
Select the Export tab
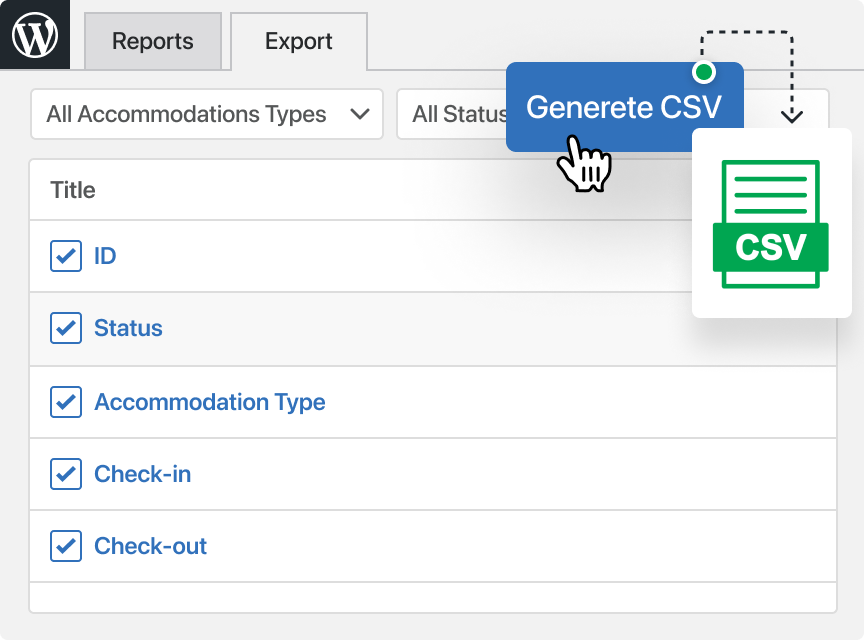coord(299,42)
